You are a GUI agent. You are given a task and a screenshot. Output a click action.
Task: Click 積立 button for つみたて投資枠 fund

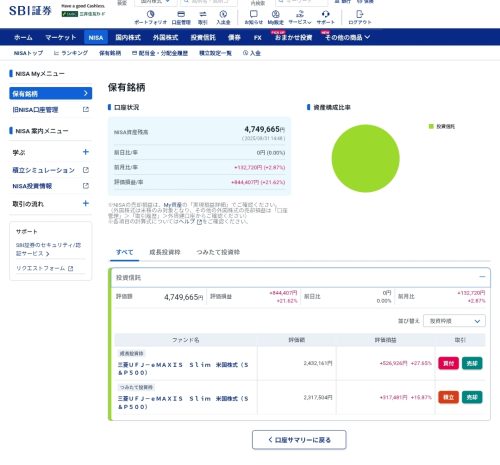[448, 397]
